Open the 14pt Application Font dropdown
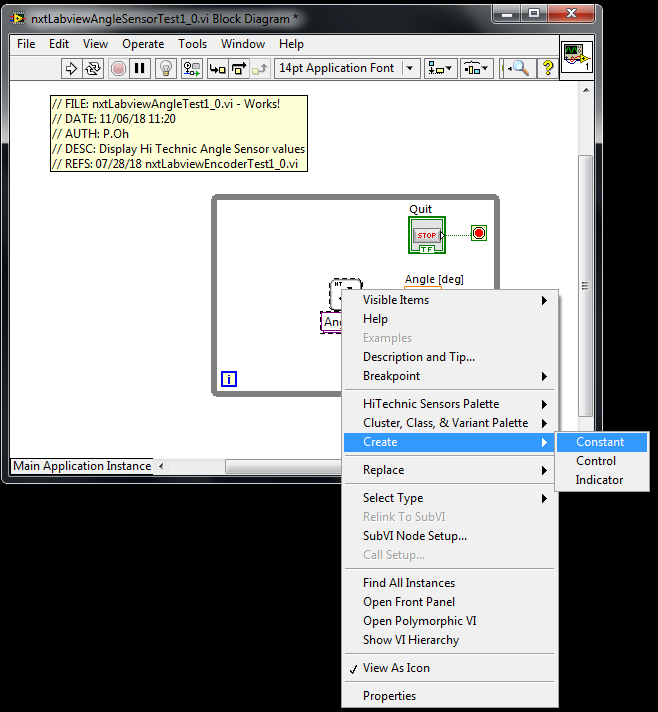This screenshot has width=658, height=712. (x=347, y=69)
